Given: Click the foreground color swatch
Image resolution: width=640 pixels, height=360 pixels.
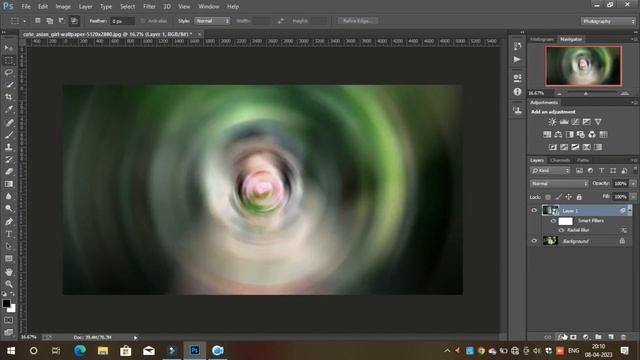Looking at the screenshot, I should 6,303.
